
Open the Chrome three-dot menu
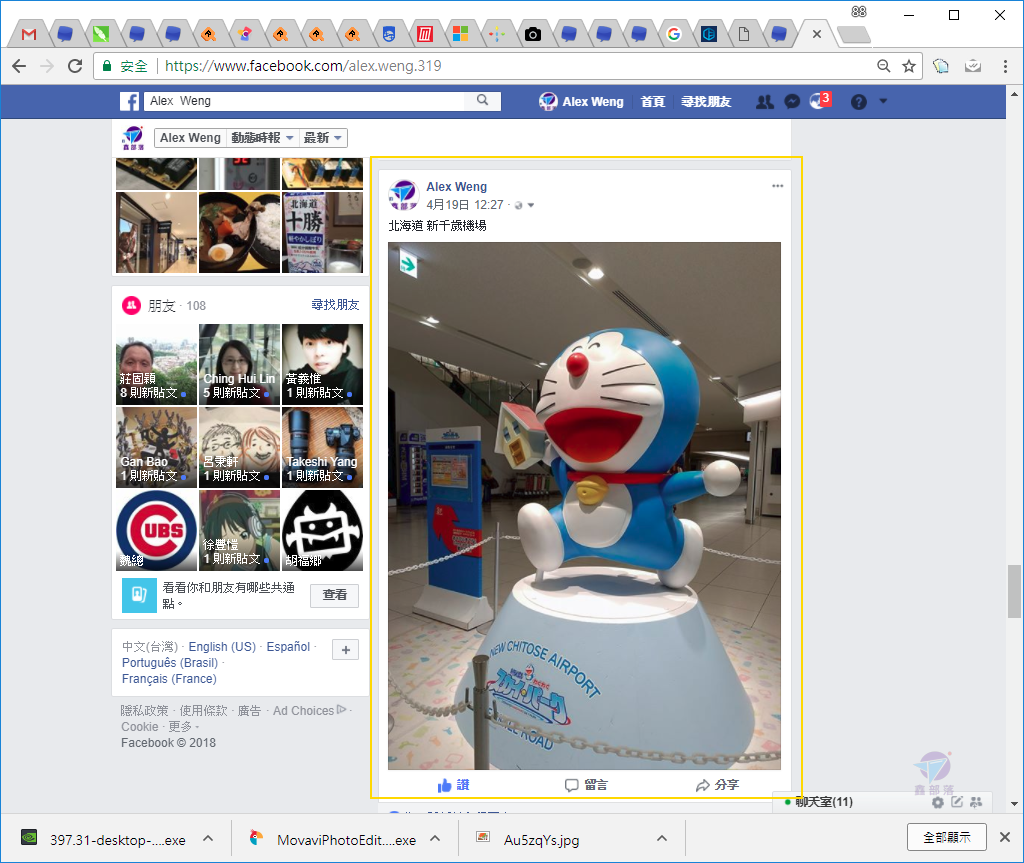tap(1005, 66)
